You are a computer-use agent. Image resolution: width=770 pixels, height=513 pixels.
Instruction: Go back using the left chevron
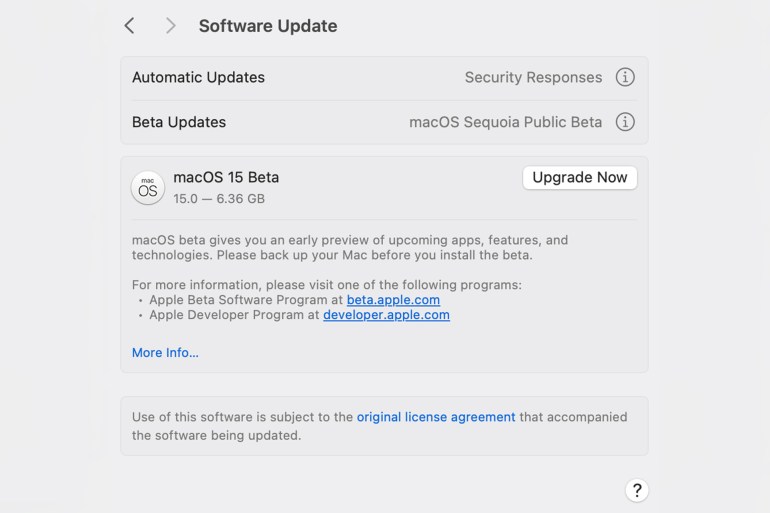pyautogui.click(x=129, y=26)
